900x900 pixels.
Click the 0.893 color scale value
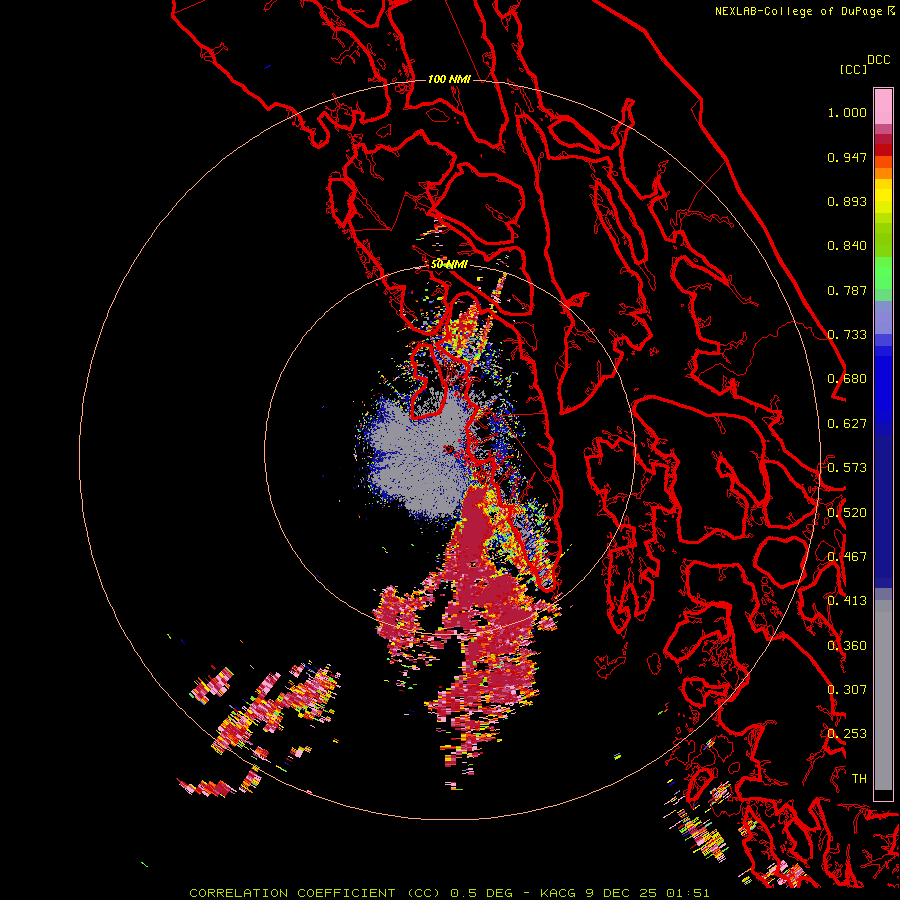pyautogui.click(x=847, y=201)
